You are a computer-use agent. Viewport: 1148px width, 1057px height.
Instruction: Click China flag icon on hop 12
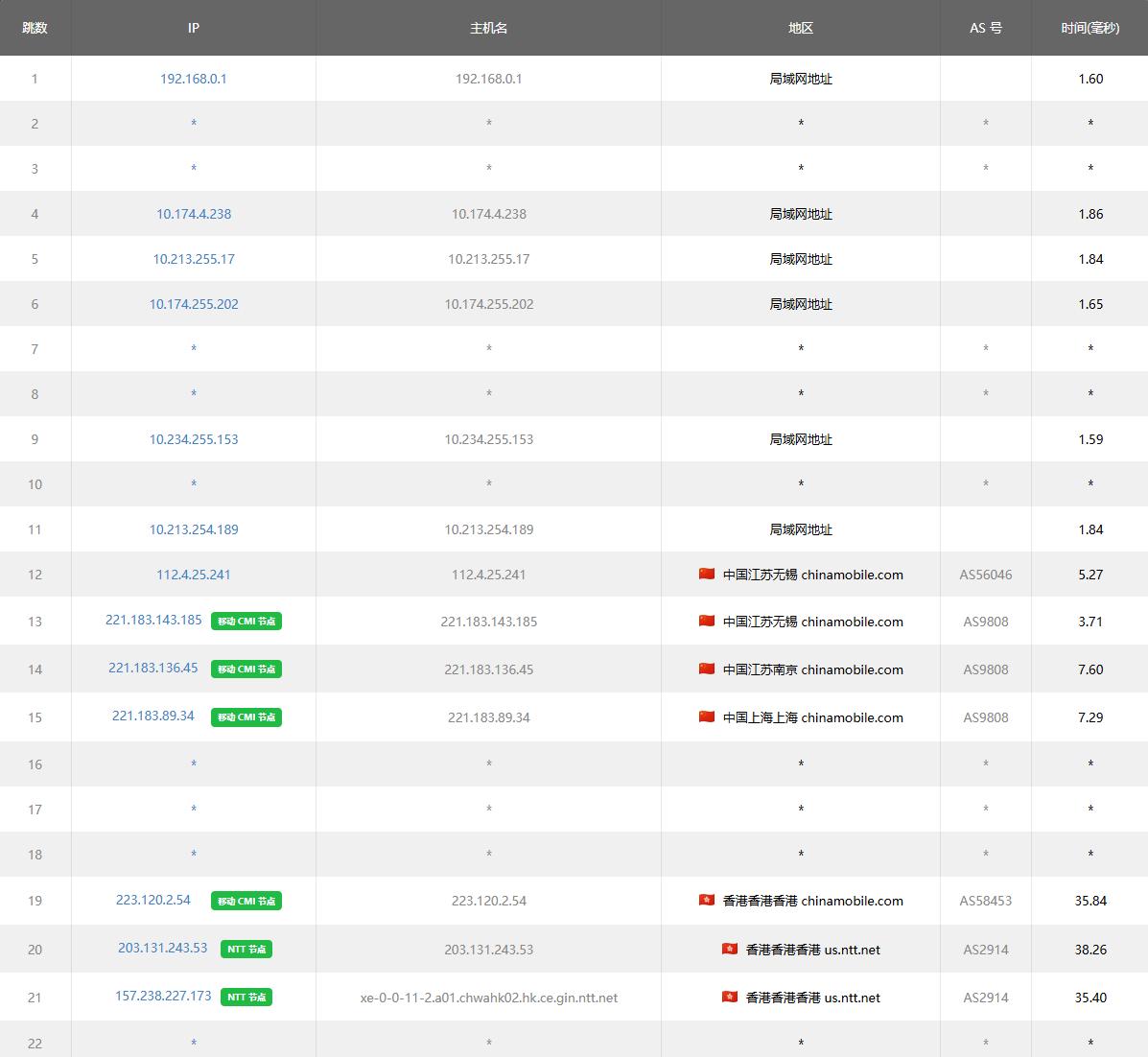pyautogui.click(x=707, y=574)
